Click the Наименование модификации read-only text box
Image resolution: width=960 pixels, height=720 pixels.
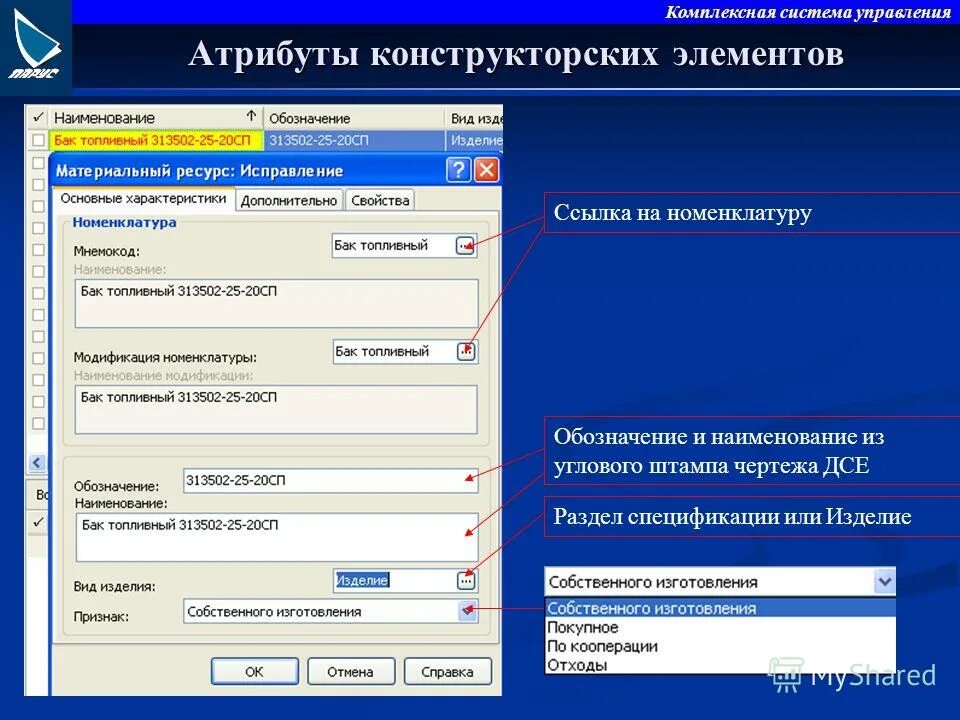(276, 410)
